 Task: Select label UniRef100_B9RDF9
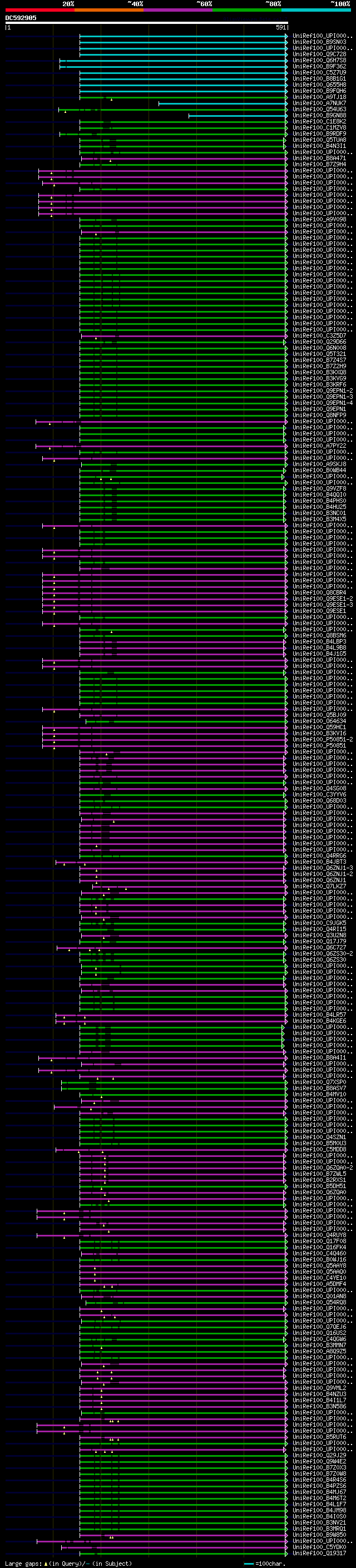pyautogui.click(x=319, y=134)
